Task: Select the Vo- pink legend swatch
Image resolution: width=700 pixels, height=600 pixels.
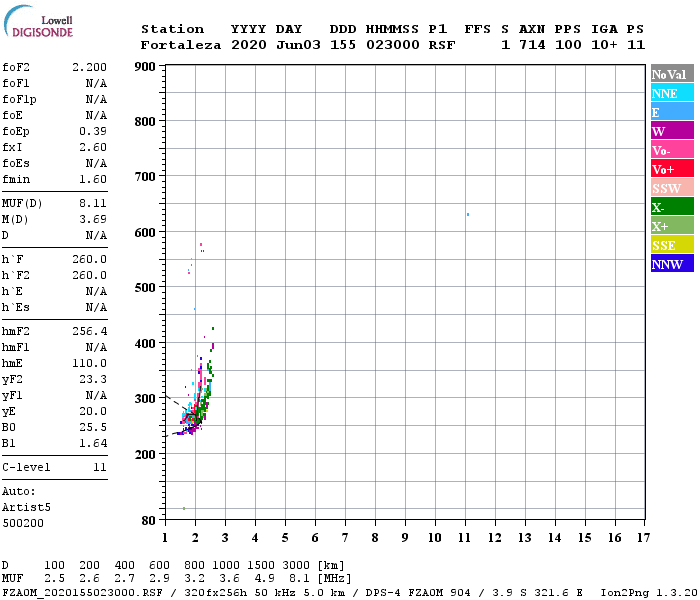Action: coord(672,150)
